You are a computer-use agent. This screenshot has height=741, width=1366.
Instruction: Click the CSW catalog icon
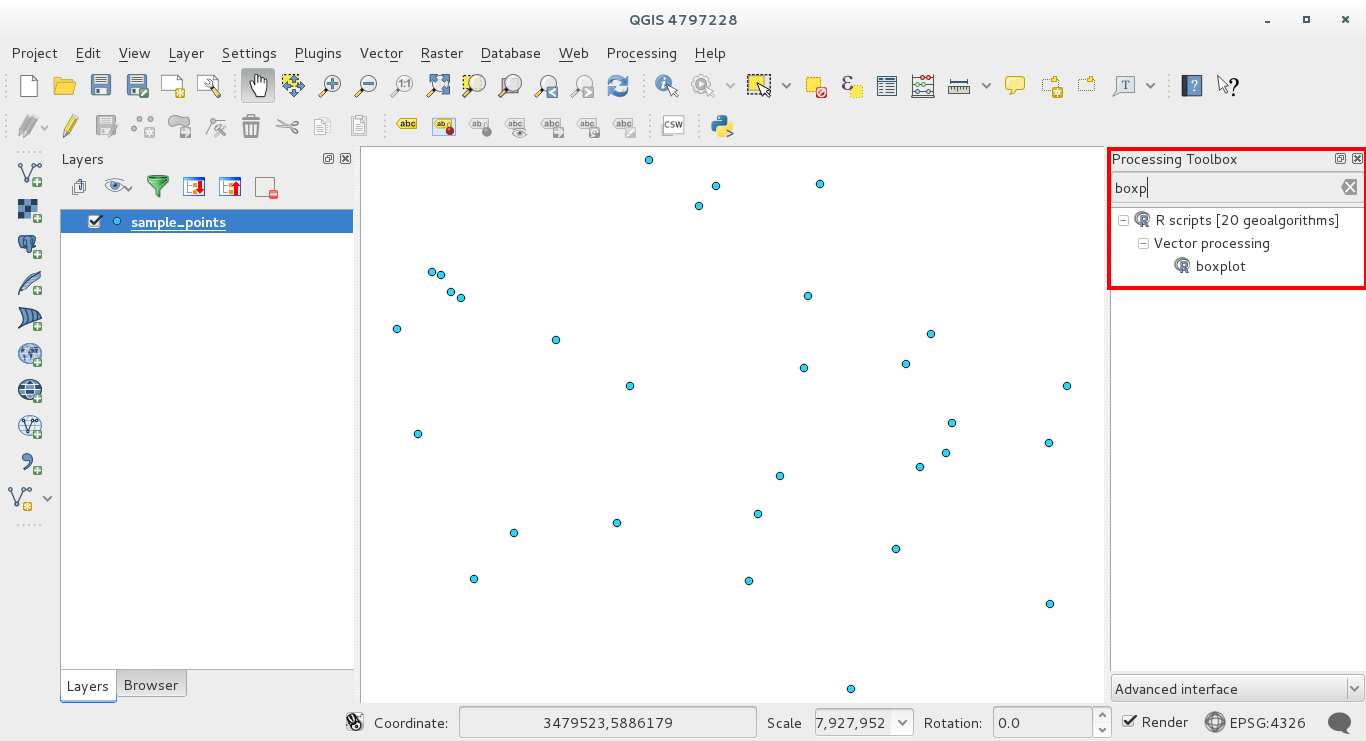pyautogui.click(x=673, y=126)
